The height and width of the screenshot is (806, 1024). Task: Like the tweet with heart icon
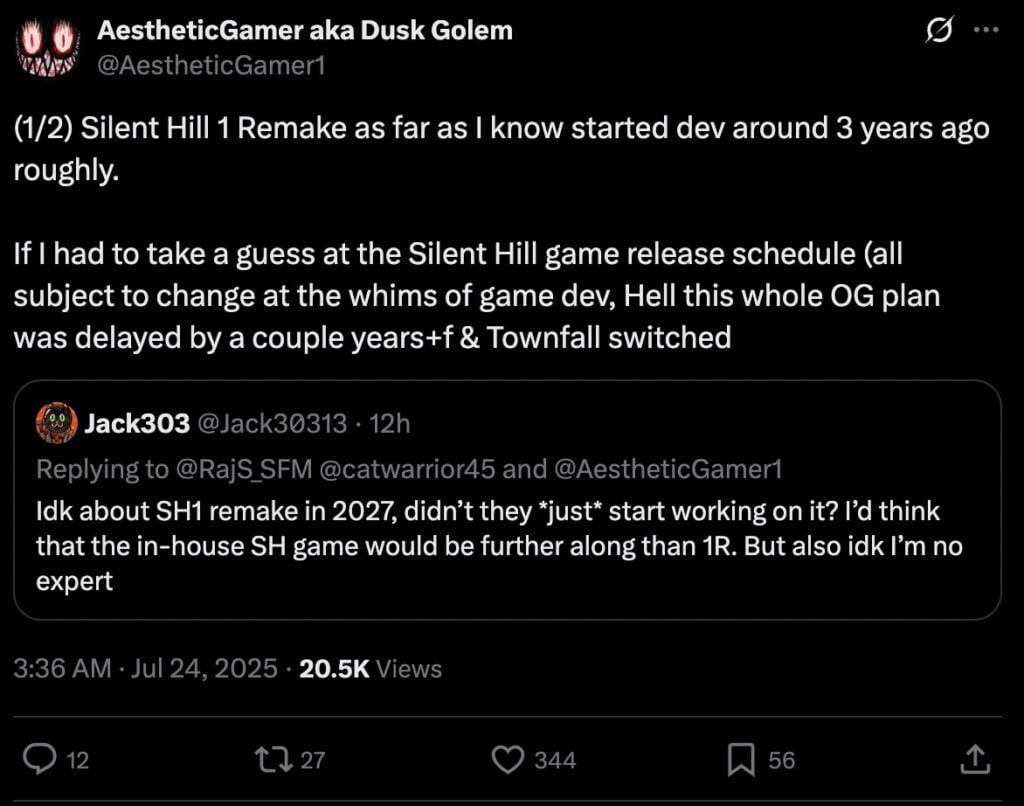click(x=507, y=760)
